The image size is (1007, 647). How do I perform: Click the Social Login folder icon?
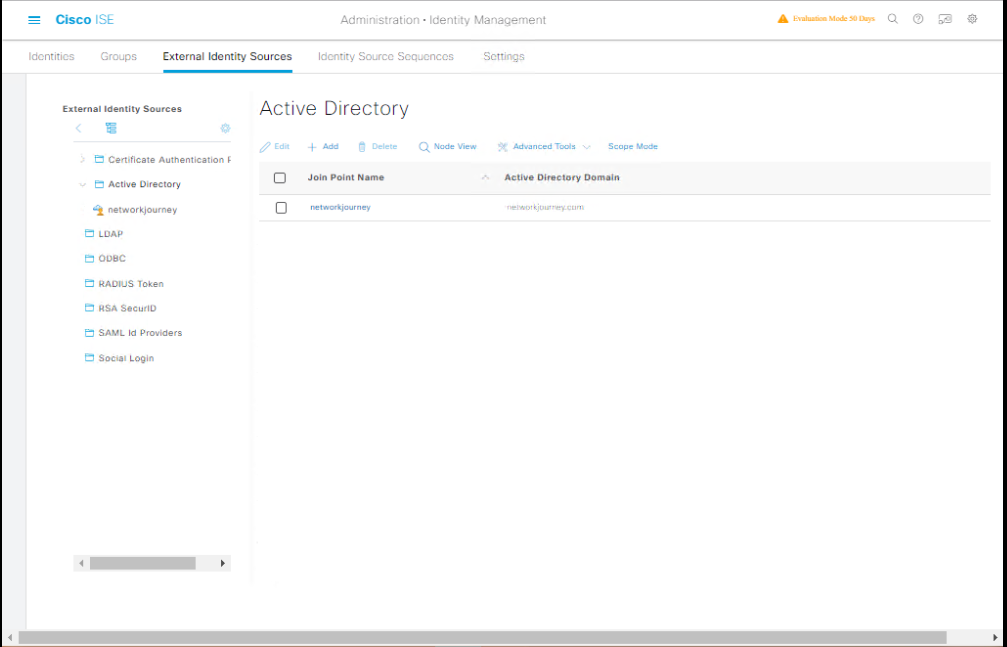(89, 358)
